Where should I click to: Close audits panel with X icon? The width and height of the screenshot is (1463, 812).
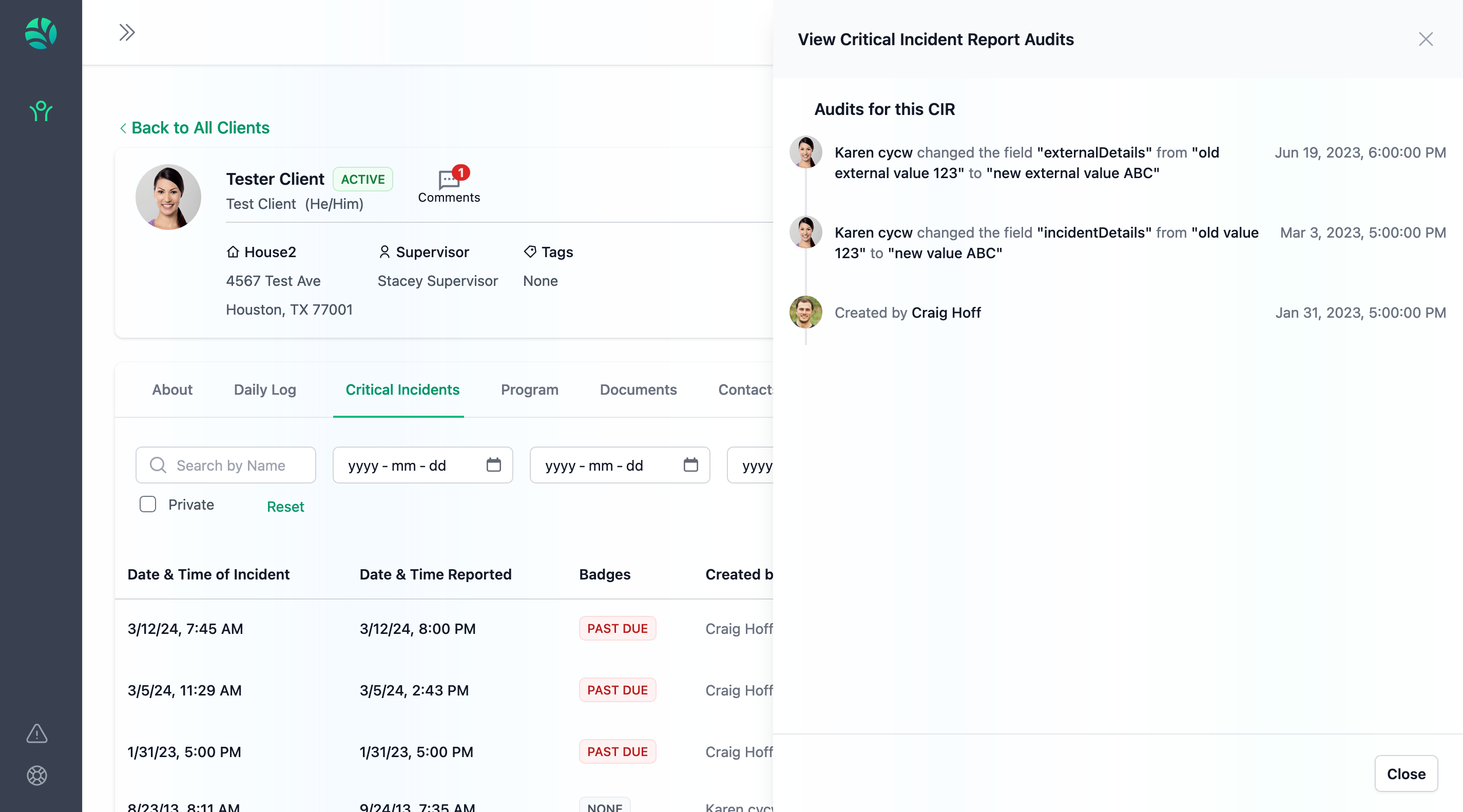click(x=1426, y=39)
